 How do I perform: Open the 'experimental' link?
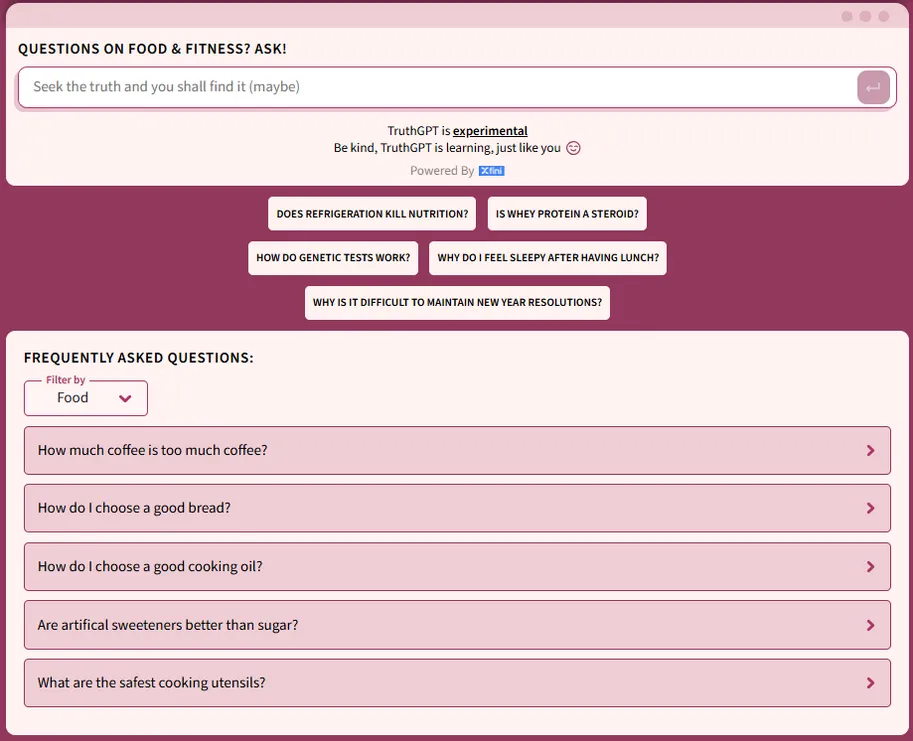tap(490, 131)
